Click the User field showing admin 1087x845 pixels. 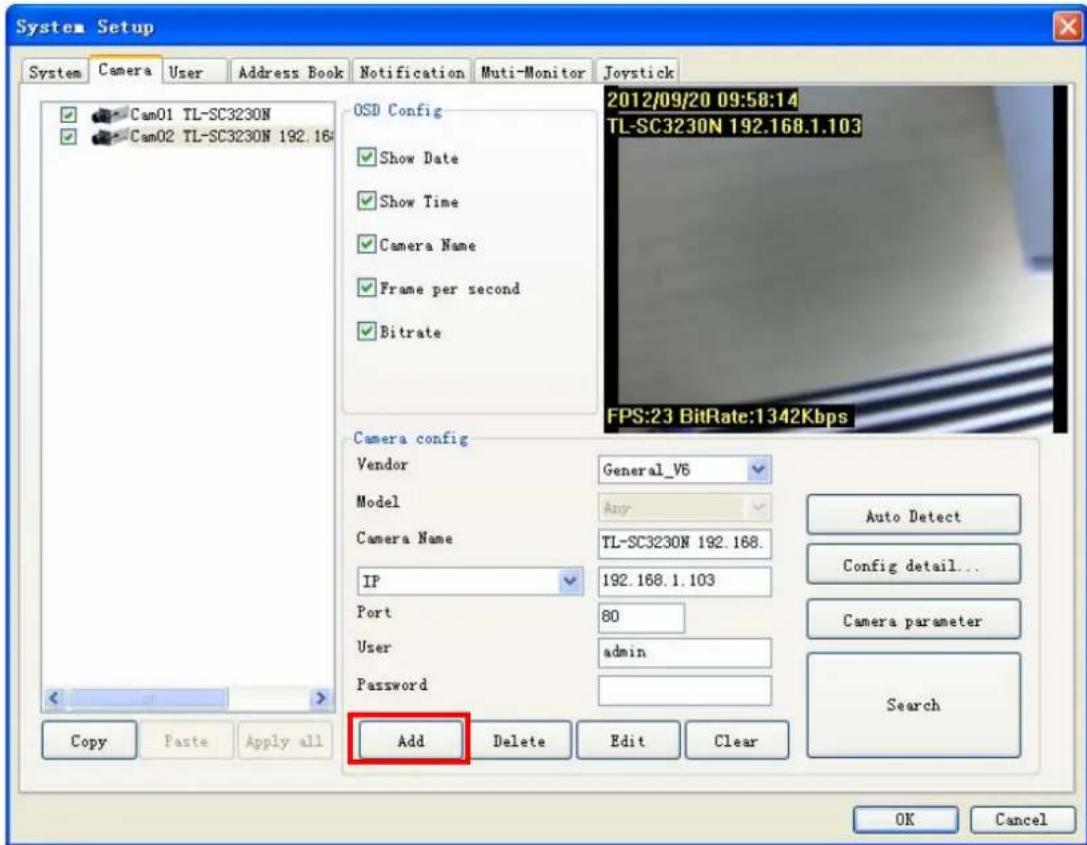point(684,652)
